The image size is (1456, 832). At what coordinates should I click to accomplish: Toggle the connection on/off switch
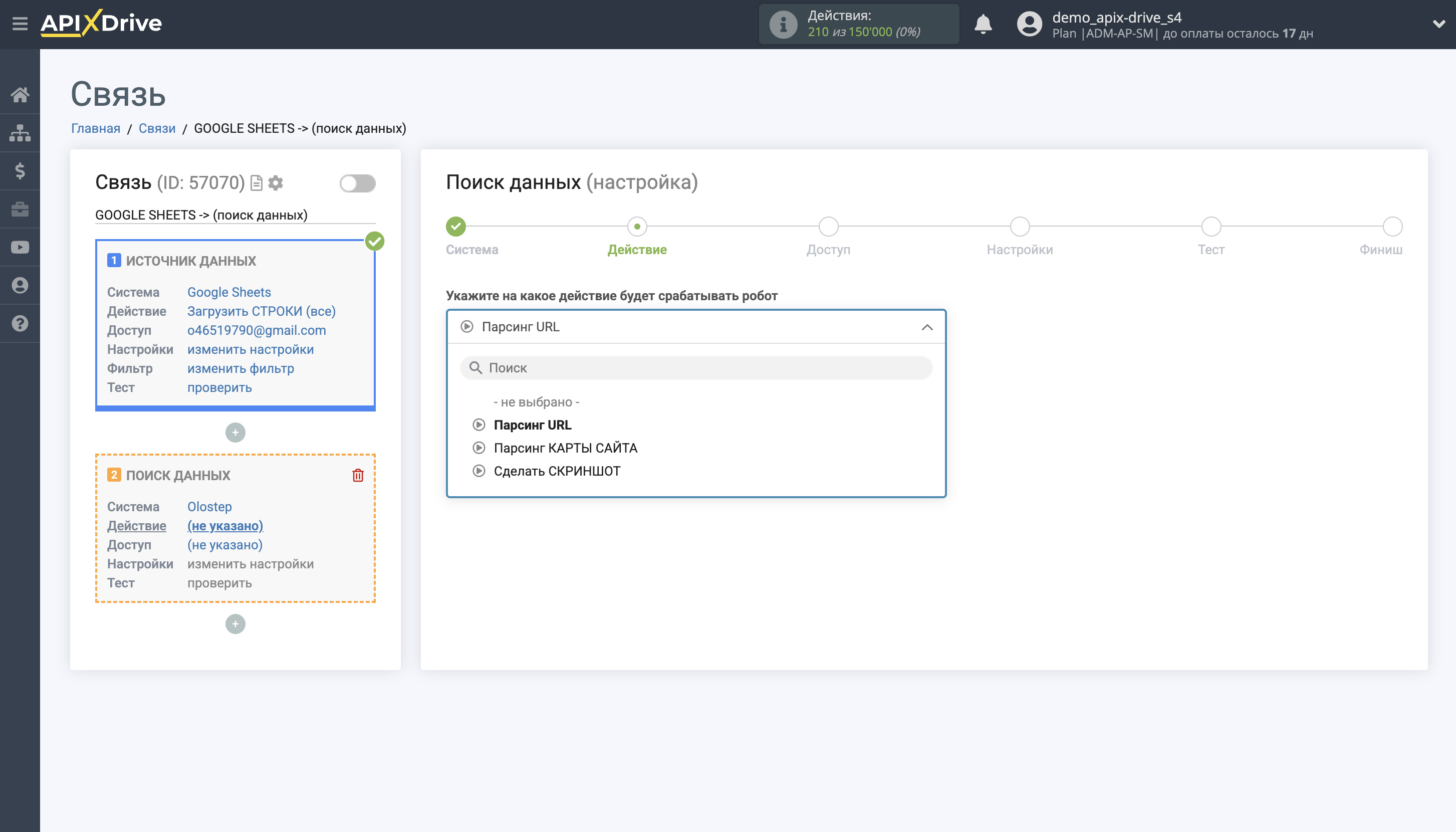[357, 183]
